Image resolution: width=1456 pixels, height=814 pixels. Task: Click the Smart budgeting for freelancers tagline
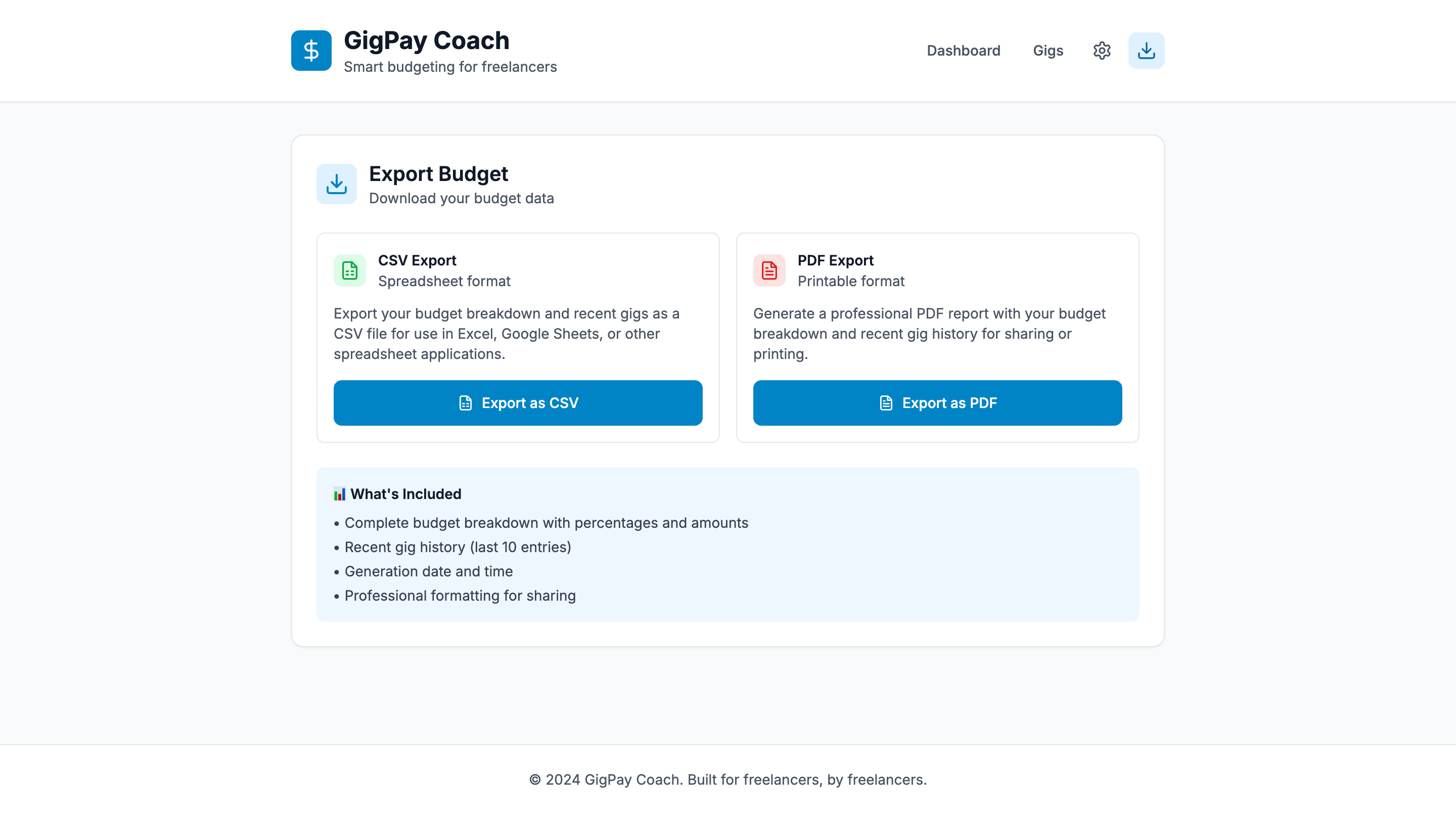(450, 67)
